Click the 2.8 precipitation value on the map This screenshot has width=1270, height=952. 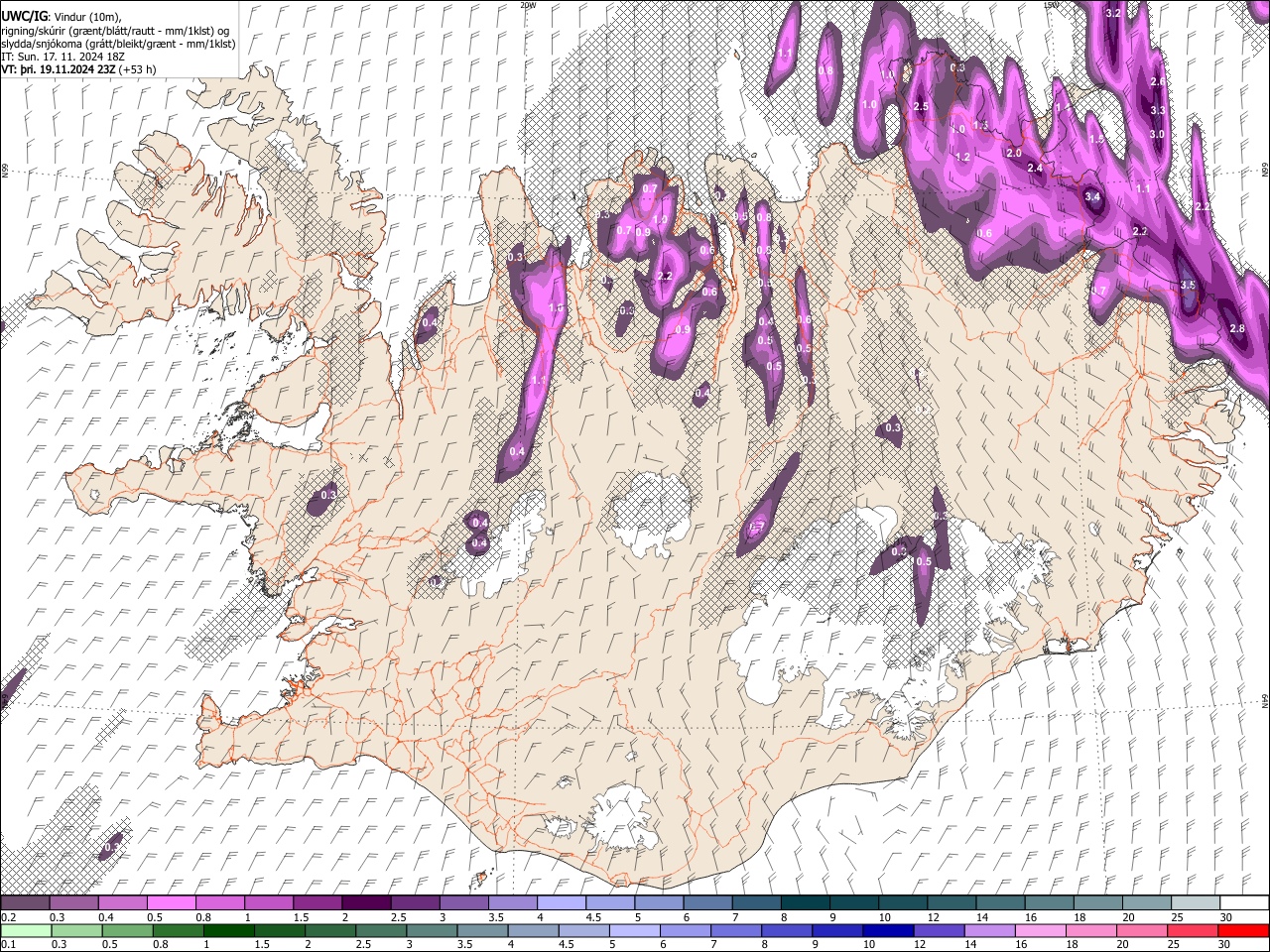tap(1236, 328)
